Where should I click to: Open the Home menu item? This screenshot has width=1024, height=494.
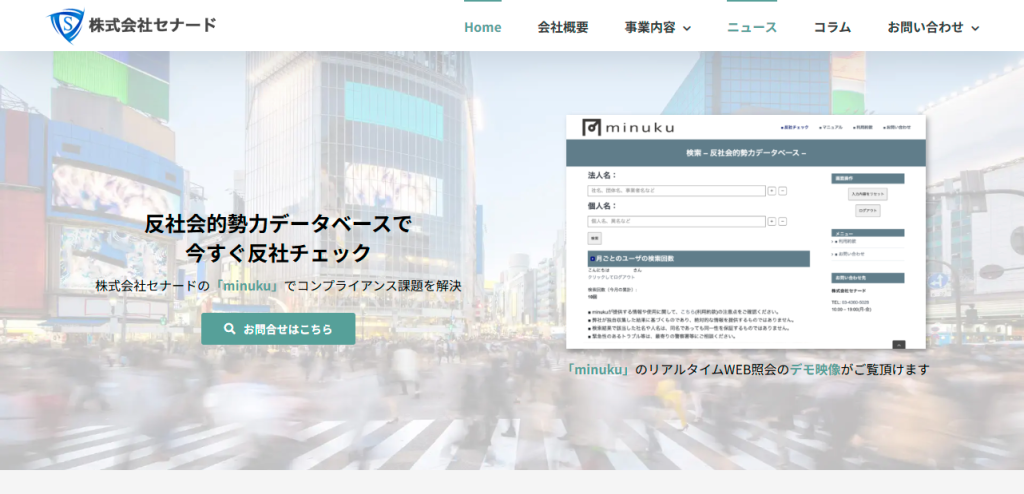tap(482, 27)
